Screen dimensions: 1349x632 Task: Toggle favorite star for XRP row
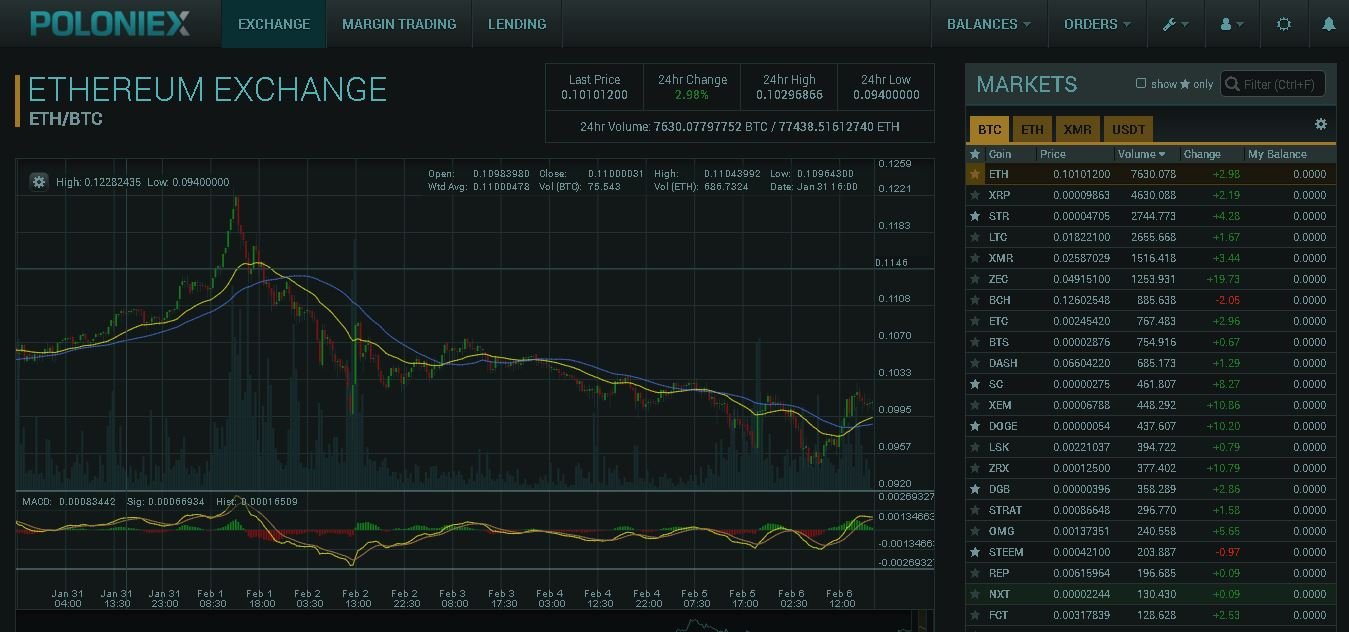click(x=974, y=195)
